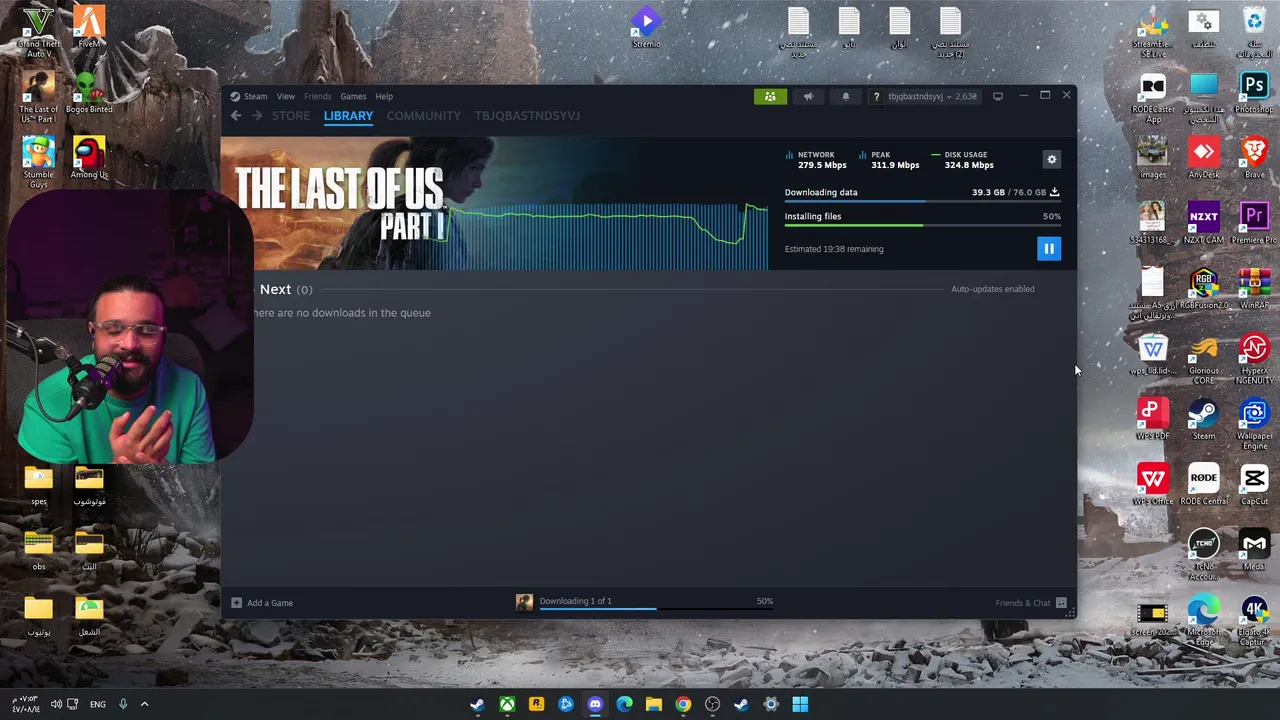Open Chrome from the taskbar
Screen dimensions: 1280x720
tap(683, 704)
